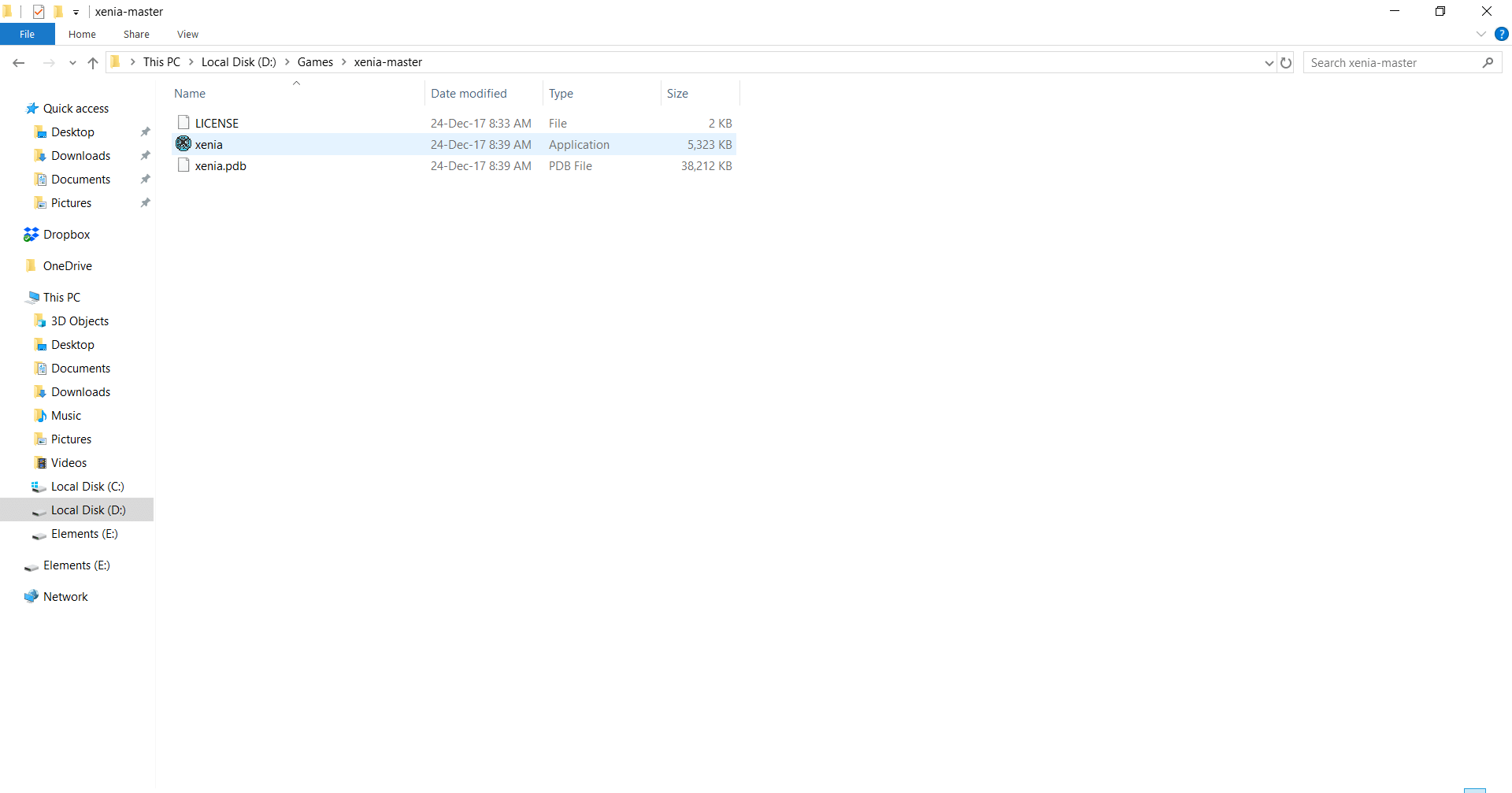Click chevron after Games in address path
The image size is (1512, 793).
click(x=343, y=62)
